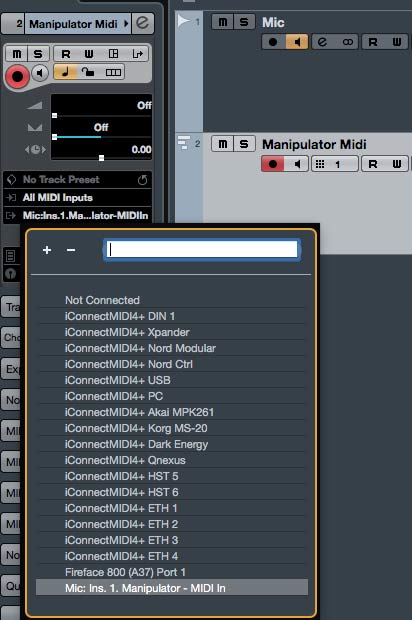The width and height of the screenshot is (412, 620).
Task: Toggle monitor speaker button in the inspector
Action: (x=40, y=73)
